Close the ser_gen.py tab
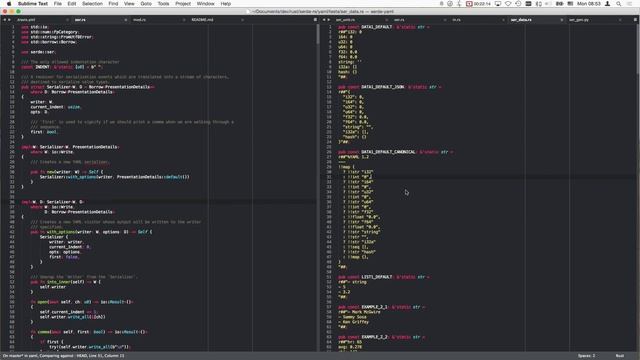This screenshot has width=640, height=360. [x=620, y=20]
